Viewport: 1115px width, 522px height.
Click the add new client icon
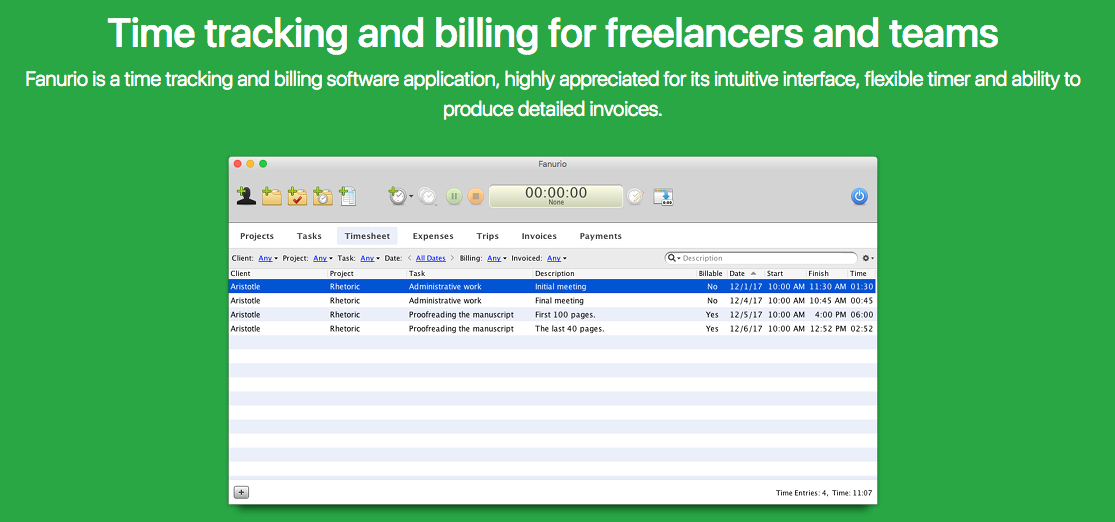(x=246, y=196)
